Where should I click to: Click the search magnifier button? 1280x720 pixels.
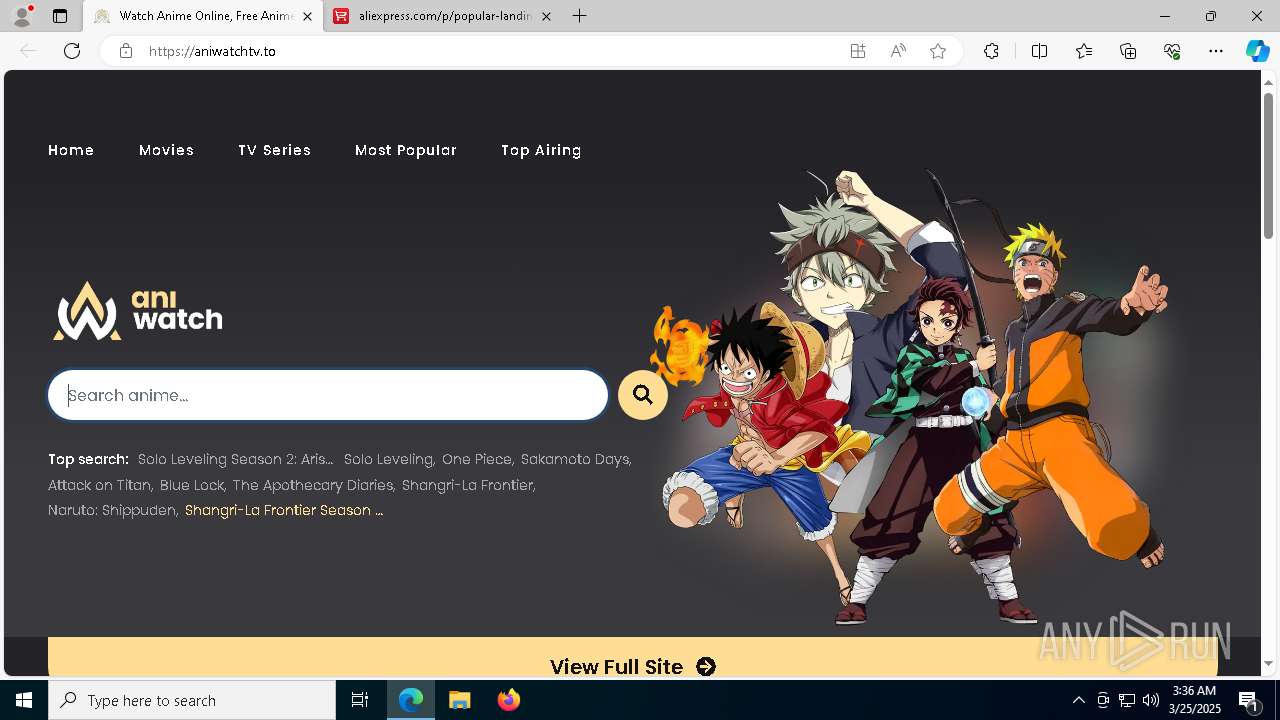(x=643, y=395)
